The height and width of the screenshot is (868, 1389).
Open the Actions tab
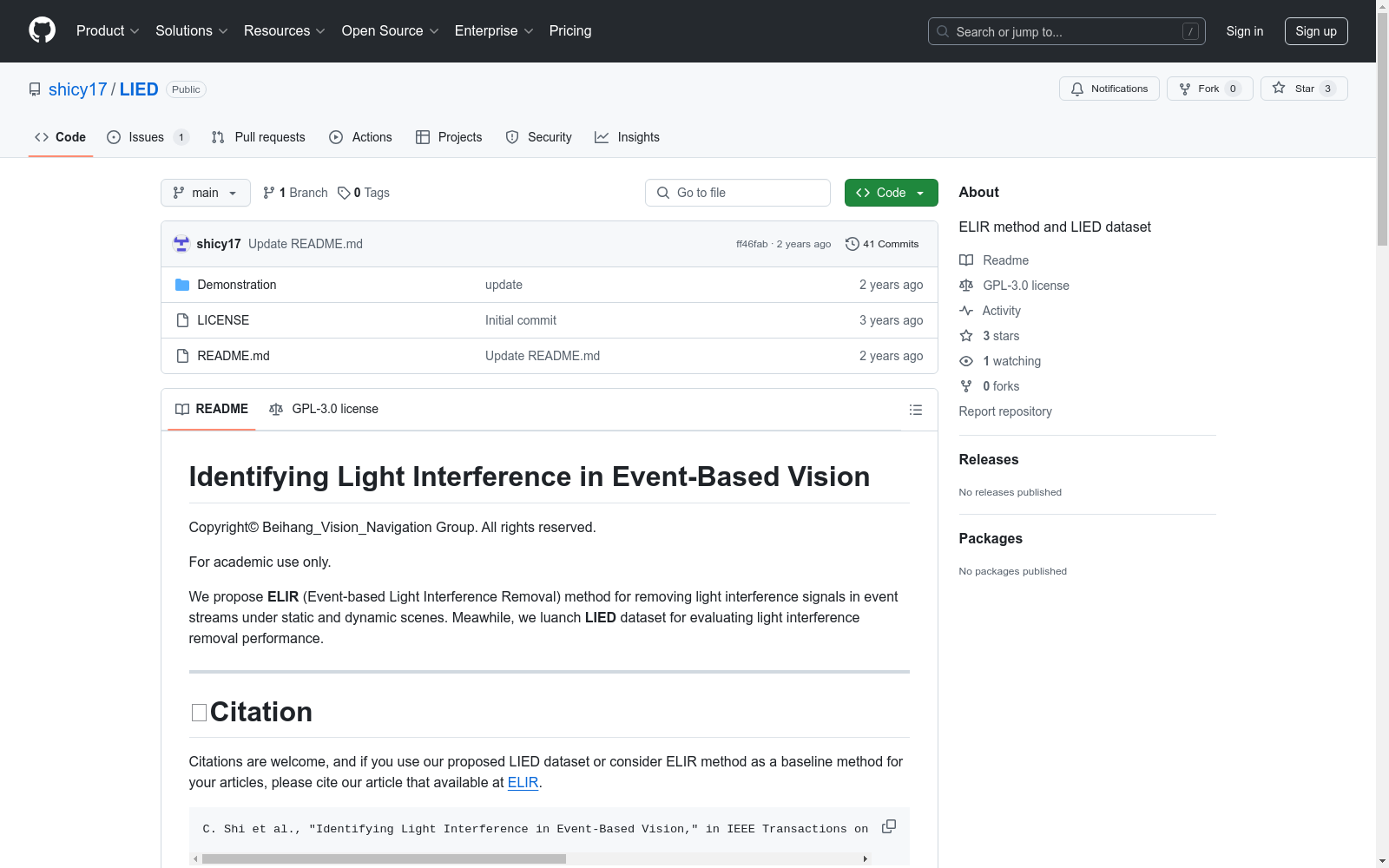click(x=360, y=137)
